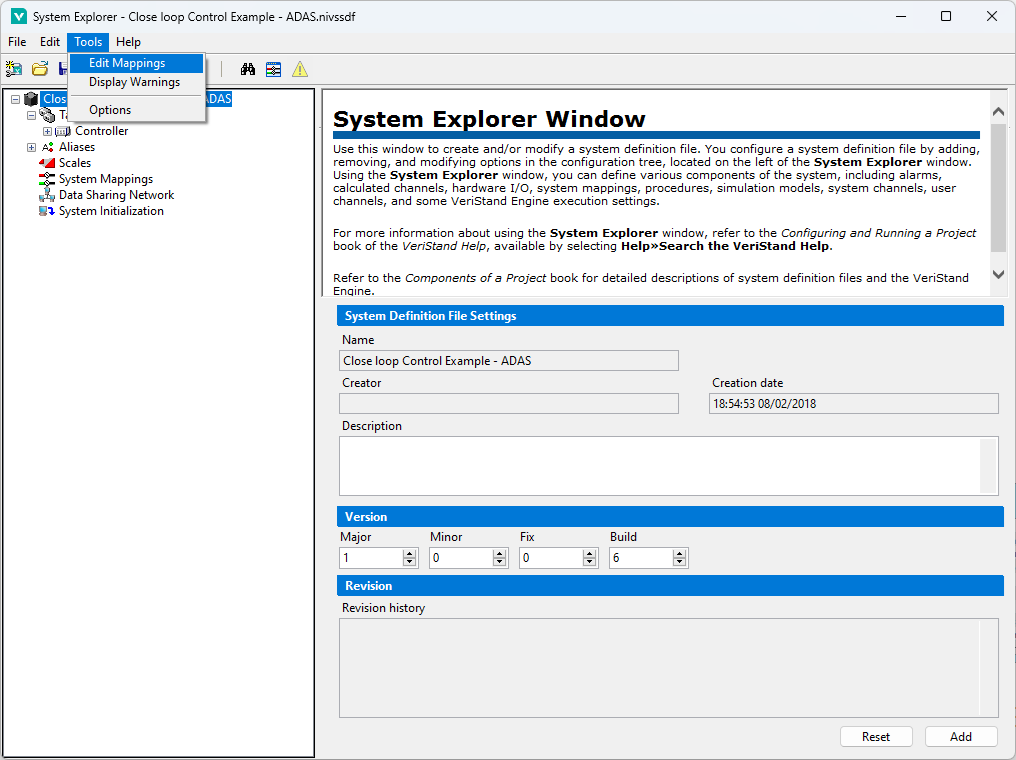Select Aliases in the tree
This screenshot has height=760, width=1016.
click(x=77, y=147)
